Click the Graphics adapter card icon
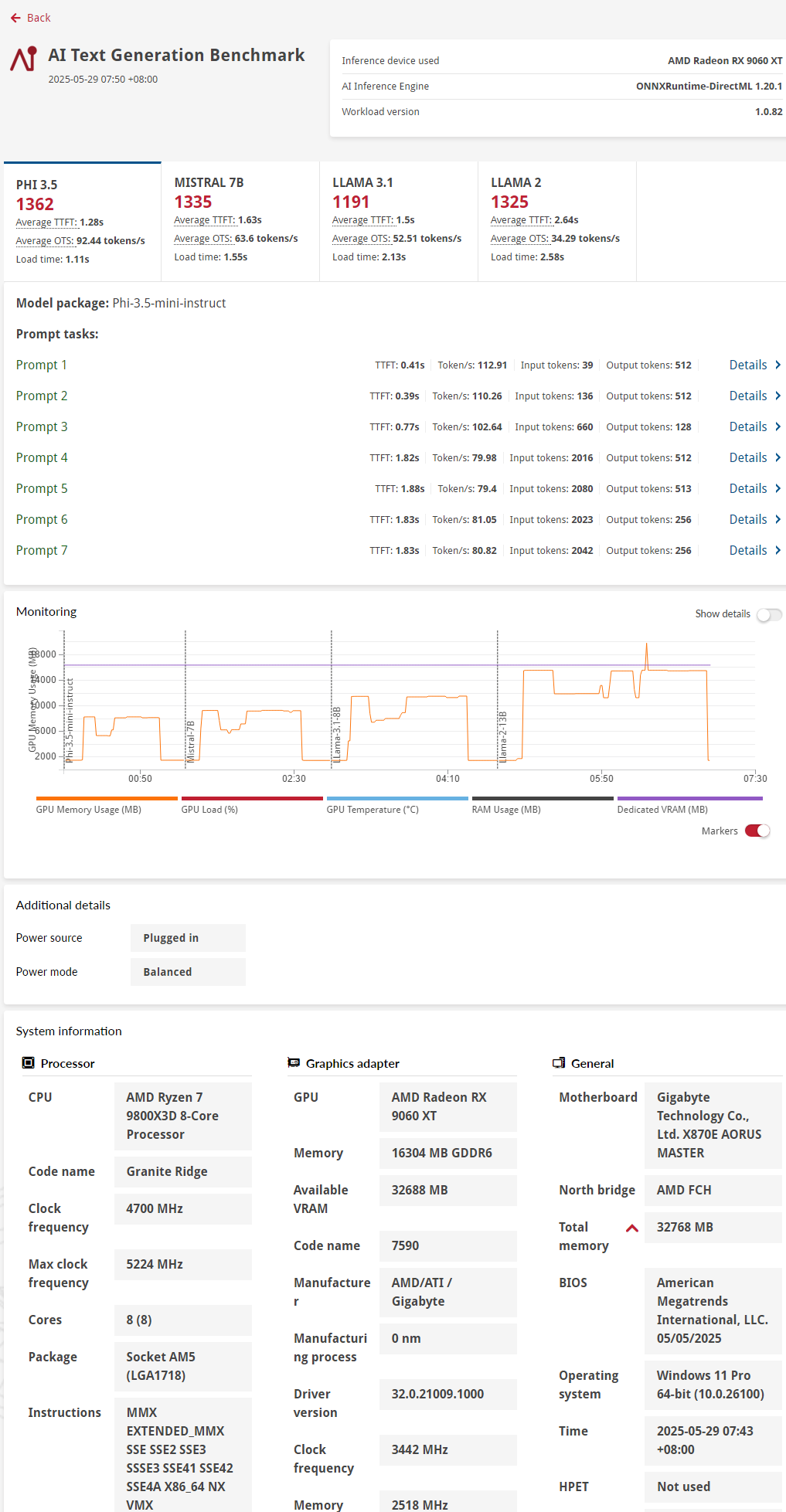The width and height of the screenshot is (786, 1512). (x=294, y=1063)
